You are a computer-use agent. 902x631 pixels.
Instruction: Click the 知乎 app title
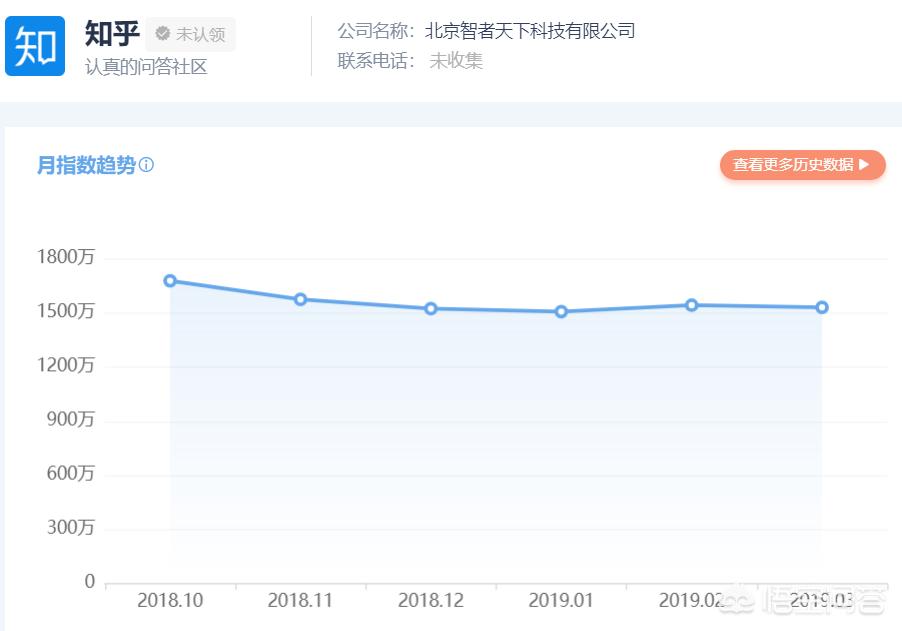point(112,33)
